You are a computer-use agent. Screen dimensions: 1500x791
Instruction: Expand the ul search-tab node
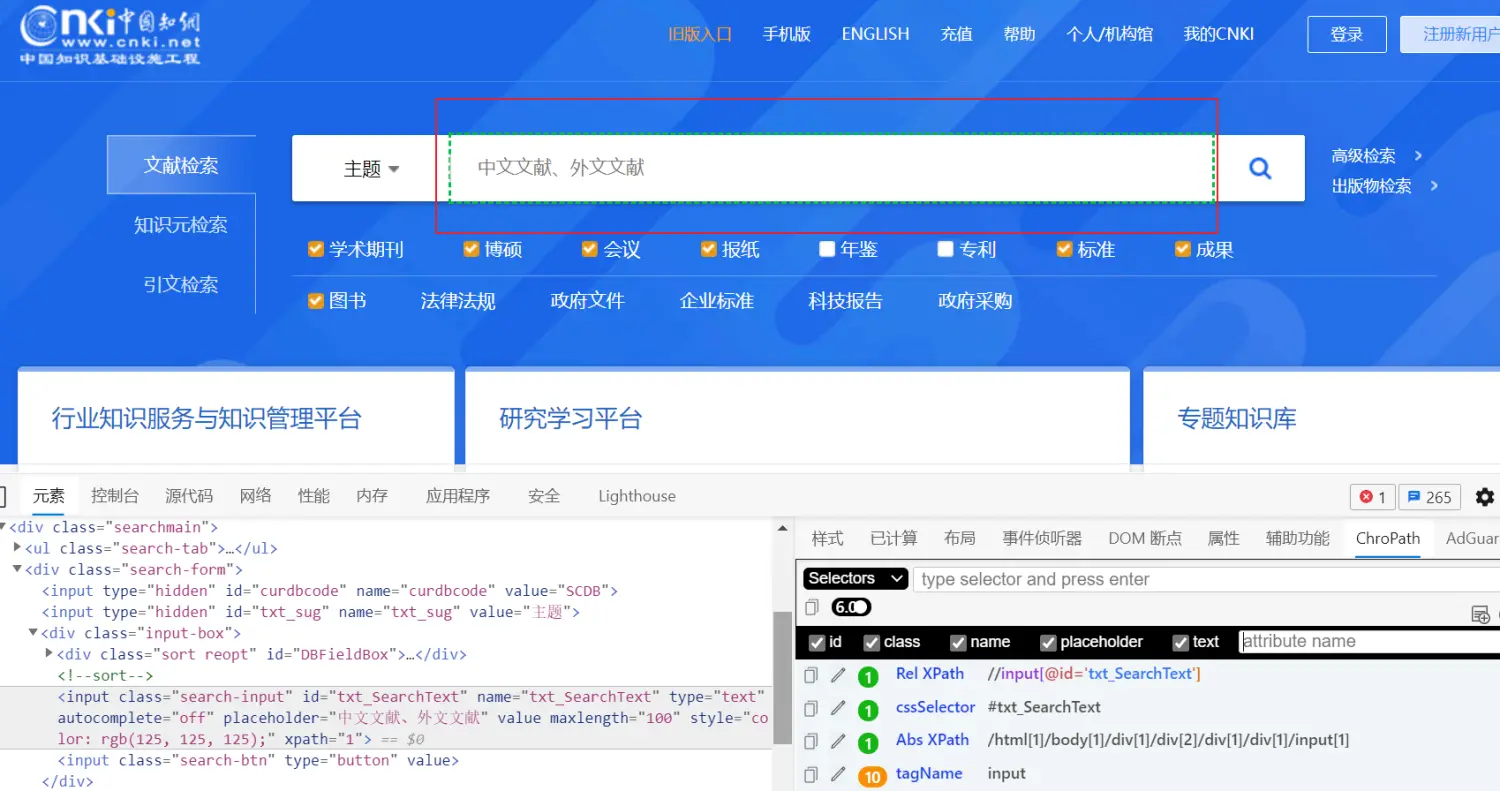click(x=18, y=548)
